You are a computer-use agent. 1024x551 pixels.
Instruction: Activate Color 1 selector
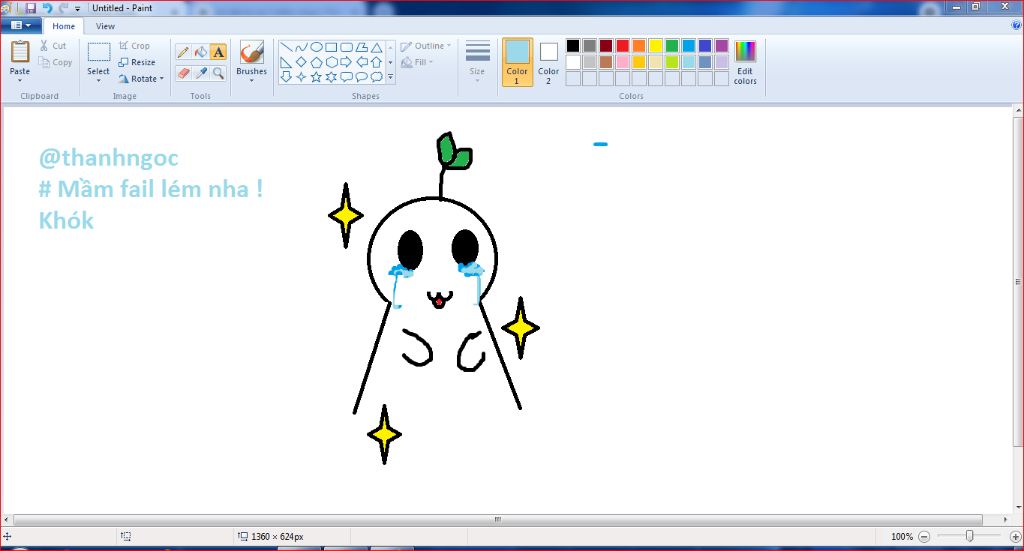click(517, 62)
